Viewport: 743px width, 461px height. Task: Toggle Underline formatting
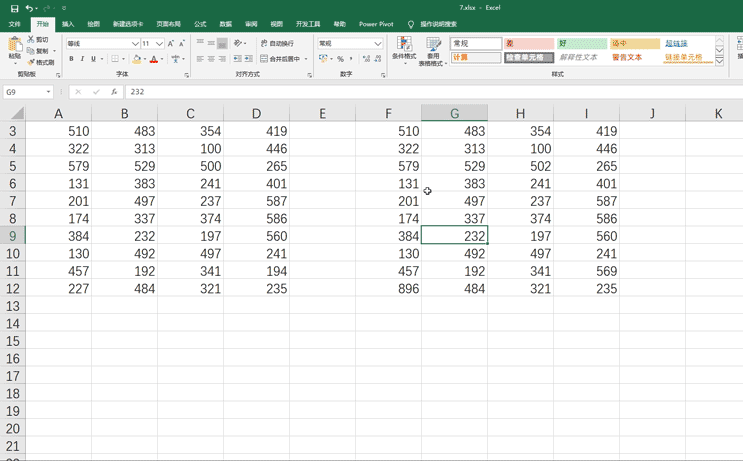coord(93,59)
